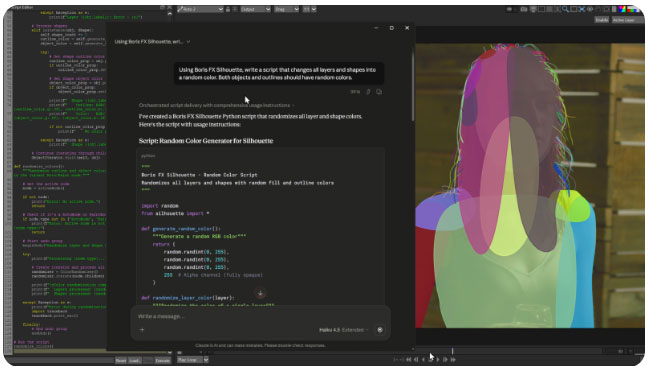Click the Execute button in script editor

coord(162,361)
